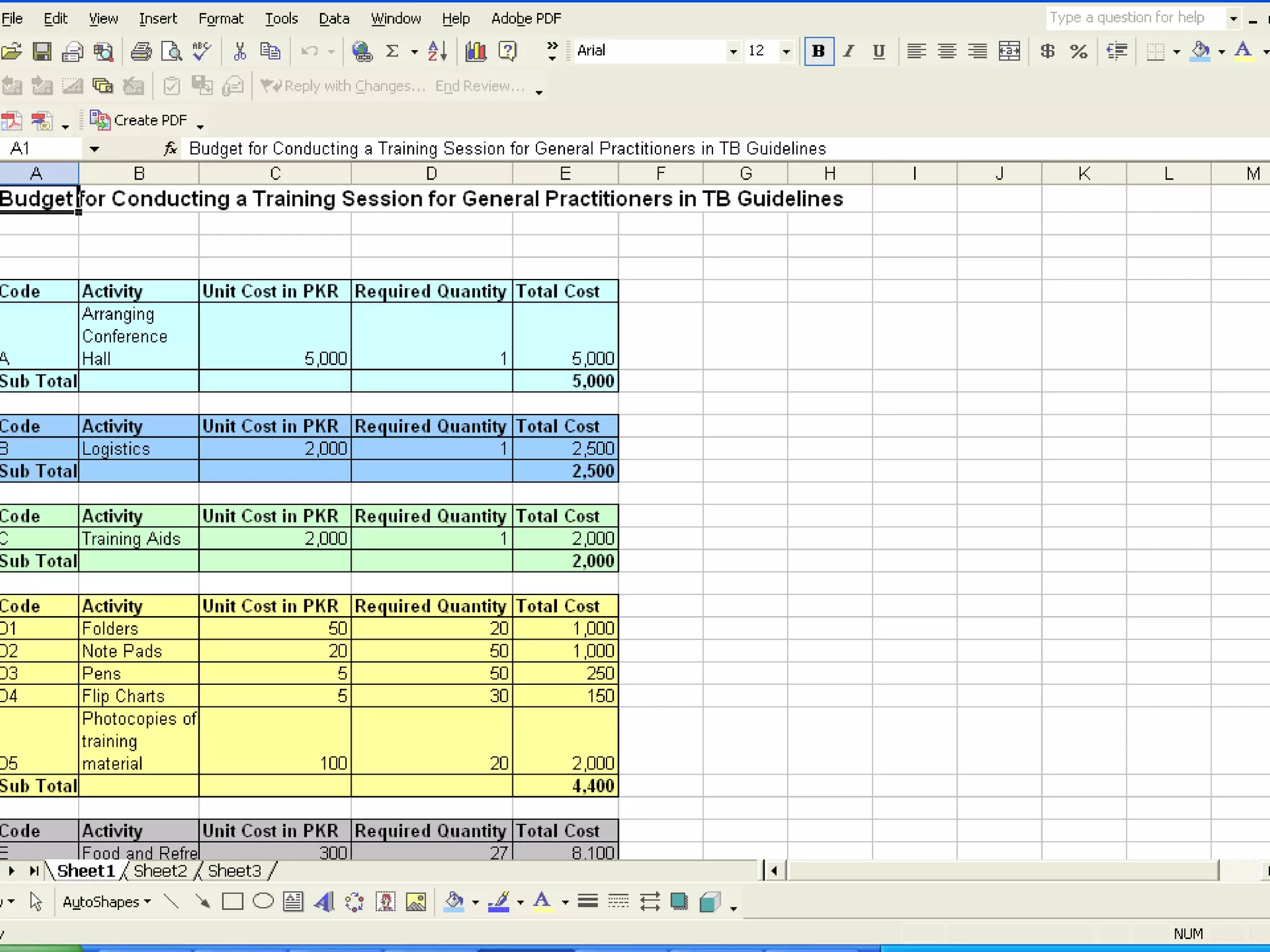
Task: Toggle Underline formatting button
Action: click(878, 51)
